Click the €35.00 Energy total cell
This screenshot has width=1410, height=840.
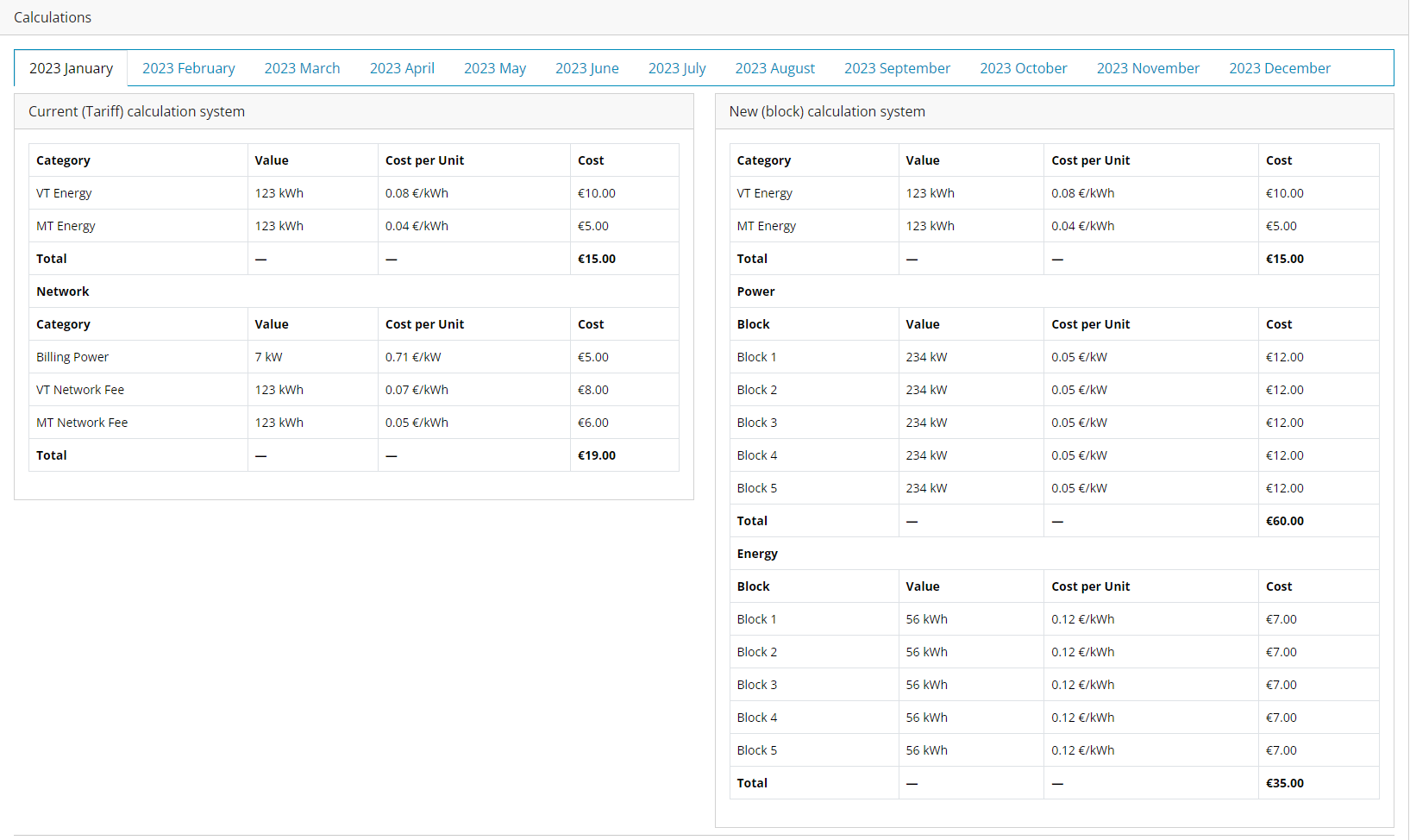pos(1284,783)
